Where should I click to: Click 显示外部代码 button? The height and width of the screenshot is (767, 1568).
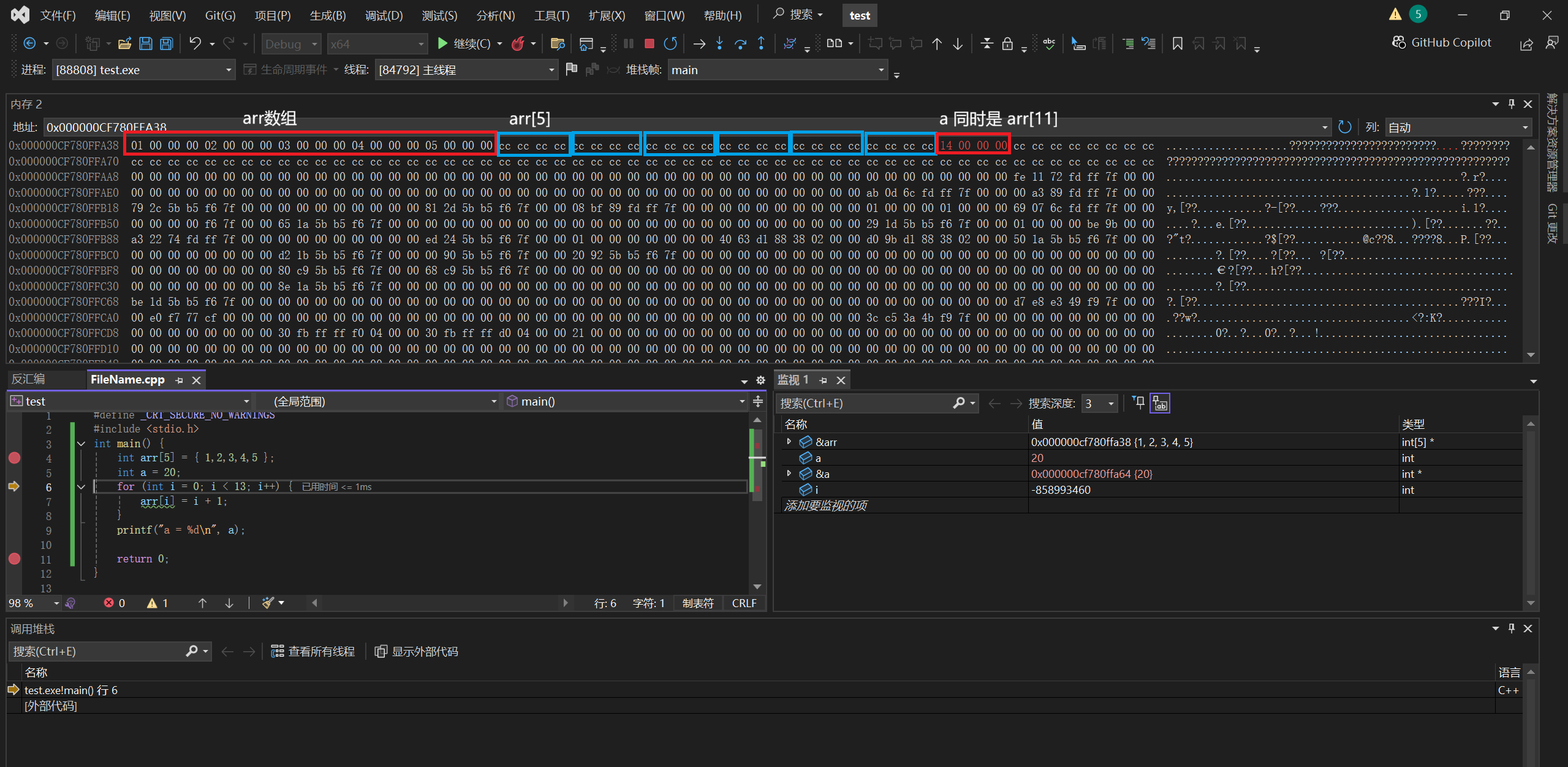point(417,651)
